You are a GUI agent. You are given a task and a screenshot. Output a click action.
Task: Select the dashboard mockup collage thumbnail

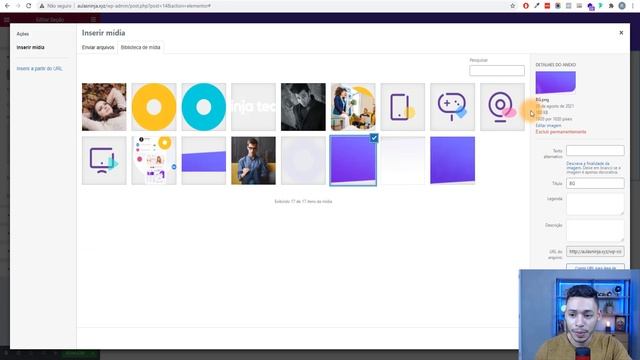tap(154, 160)
